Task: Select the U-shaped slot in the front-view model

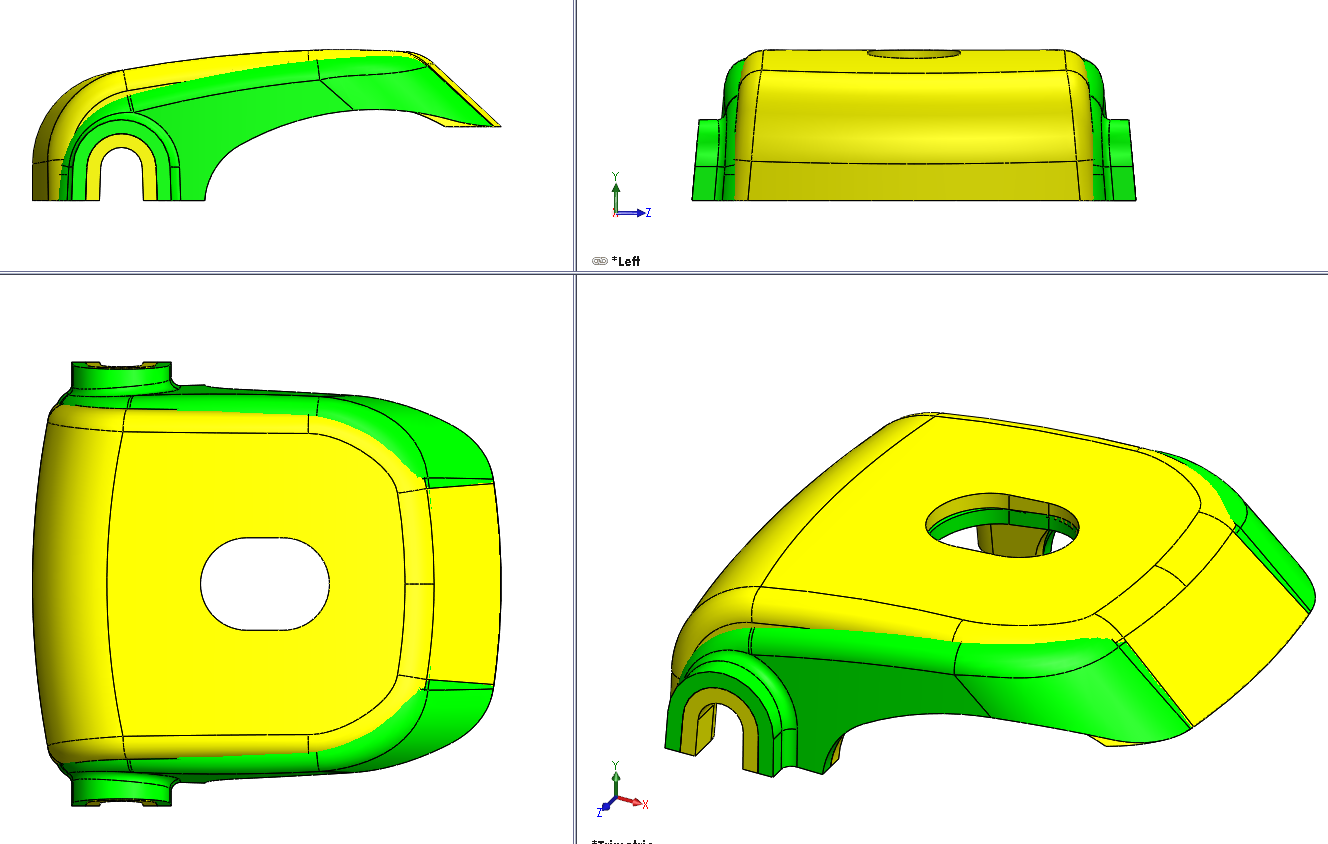Action: [x=121, y=174]
